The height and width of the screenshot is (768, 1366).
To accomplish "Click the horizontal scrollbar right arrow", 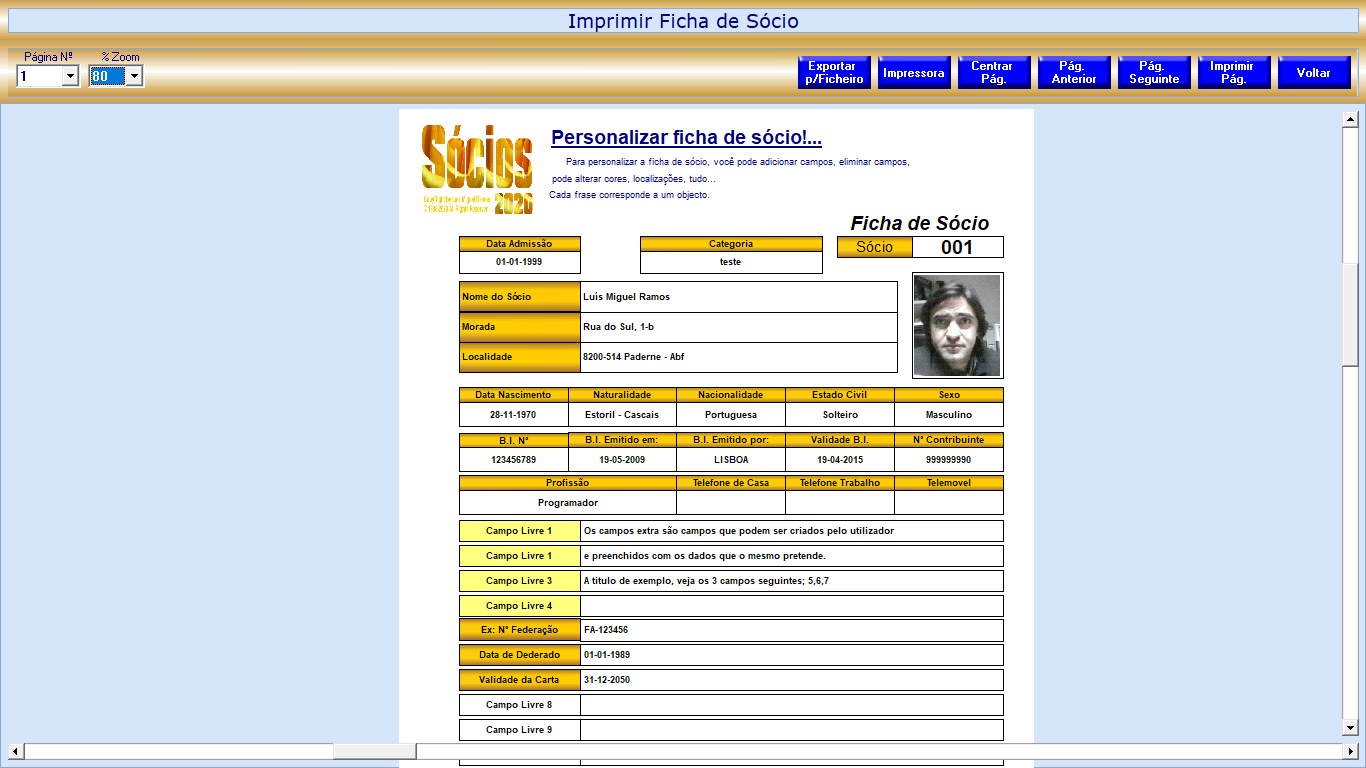I will (x=1351, y=751).
